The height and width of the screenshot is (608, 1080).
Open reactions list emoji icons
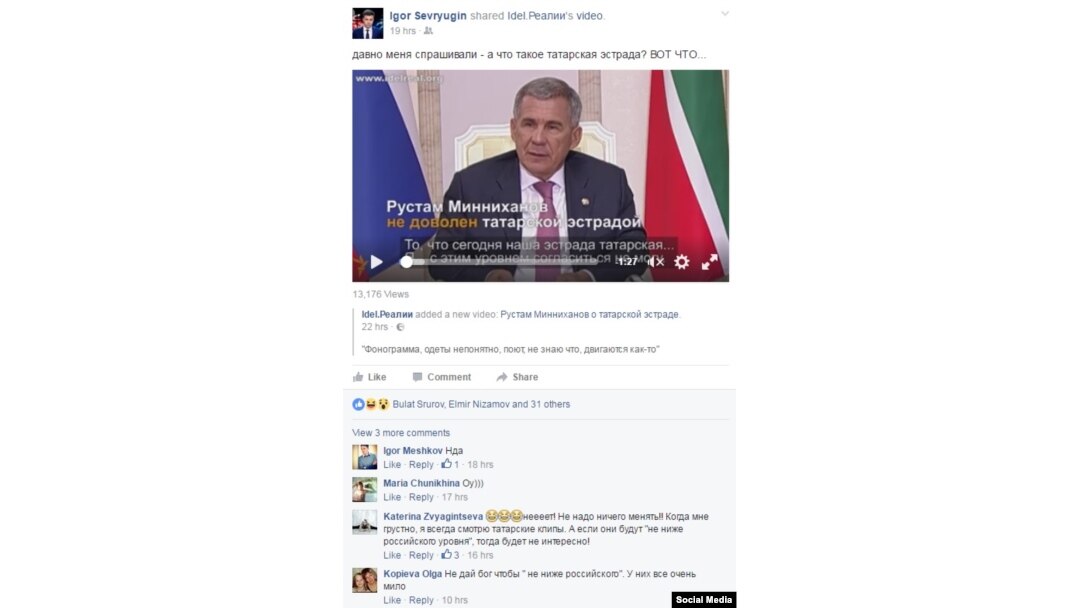point(371,404)
